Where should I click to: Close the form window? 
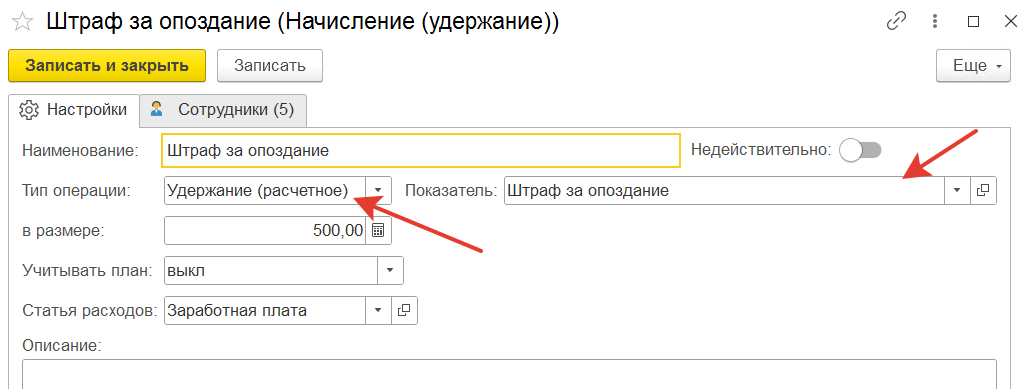[1010, 22]
